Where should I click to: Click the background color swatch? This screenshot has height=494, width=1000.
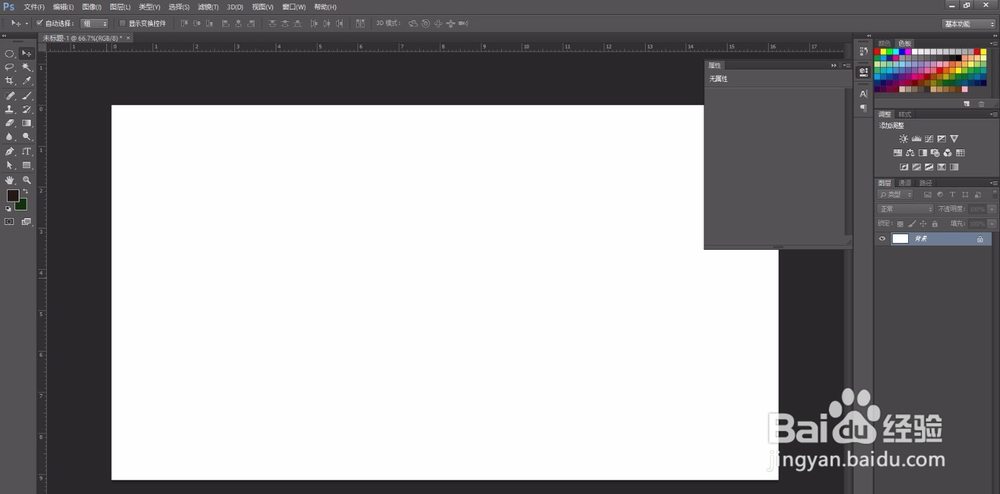(x=22, y=205)
